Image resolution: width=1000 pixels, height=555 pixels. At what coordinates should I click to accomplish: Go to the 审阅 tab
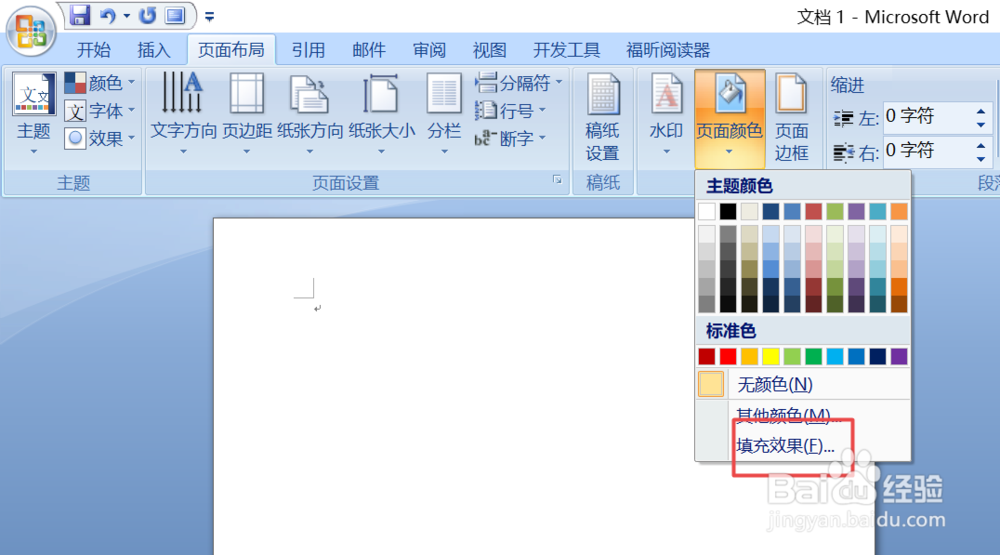tap(429, 50)
